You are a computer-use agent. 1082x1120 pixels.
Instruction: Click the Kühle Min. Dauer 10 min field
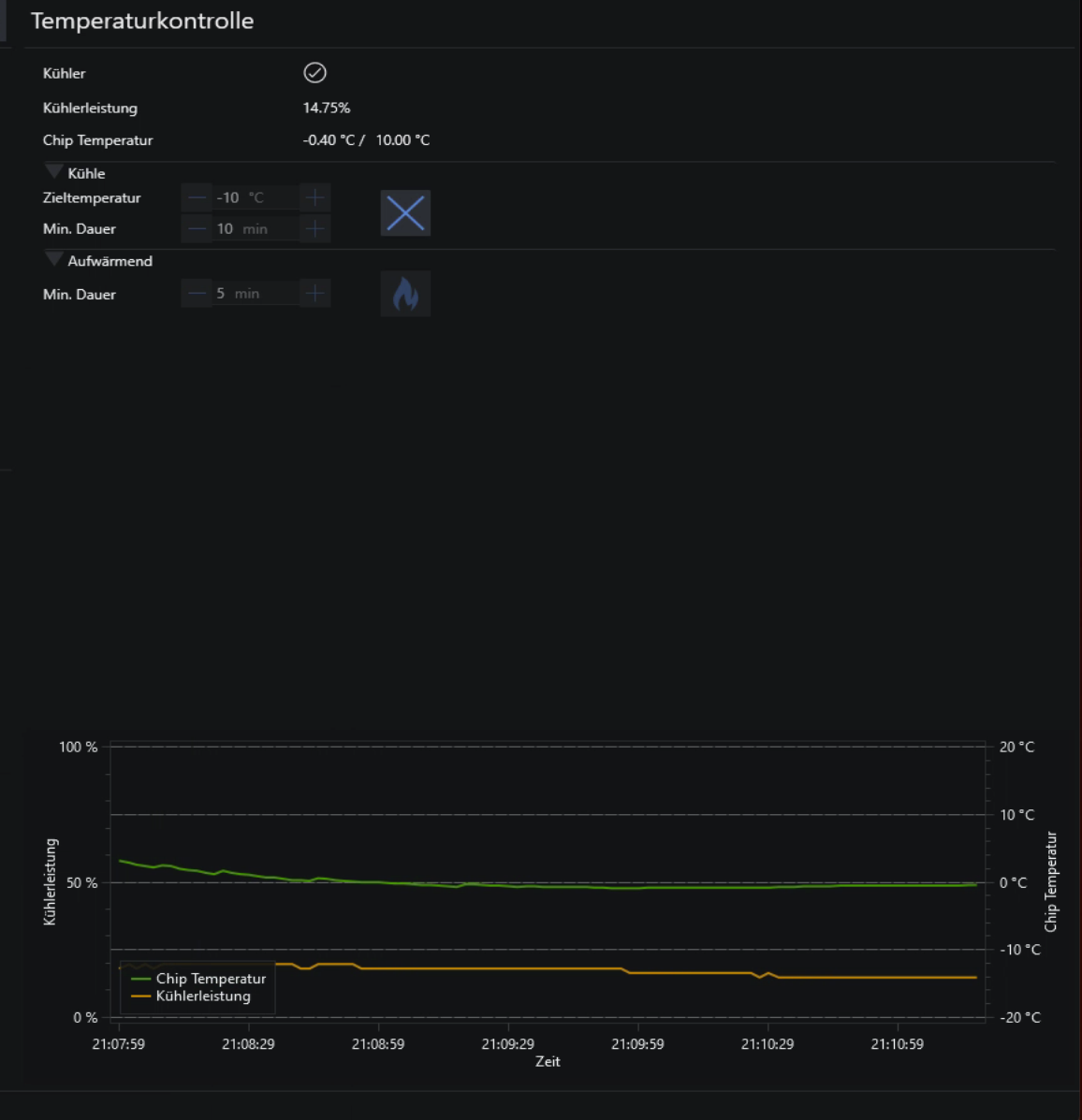point(256,229)
